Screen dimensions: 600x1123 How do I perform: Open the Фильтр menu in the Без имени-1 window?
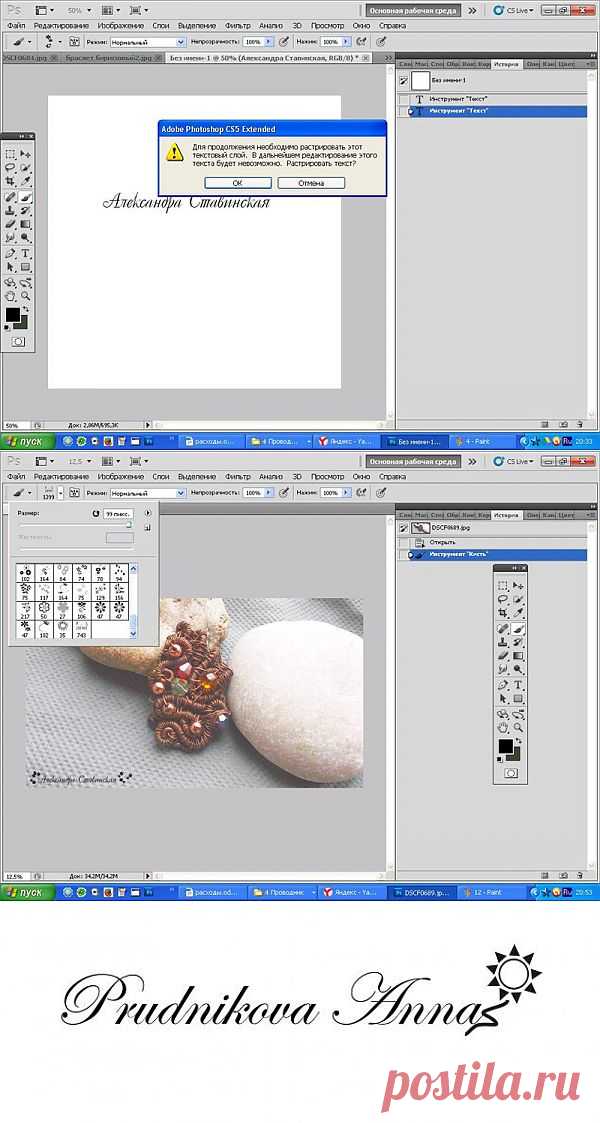[x=238, y=25]
